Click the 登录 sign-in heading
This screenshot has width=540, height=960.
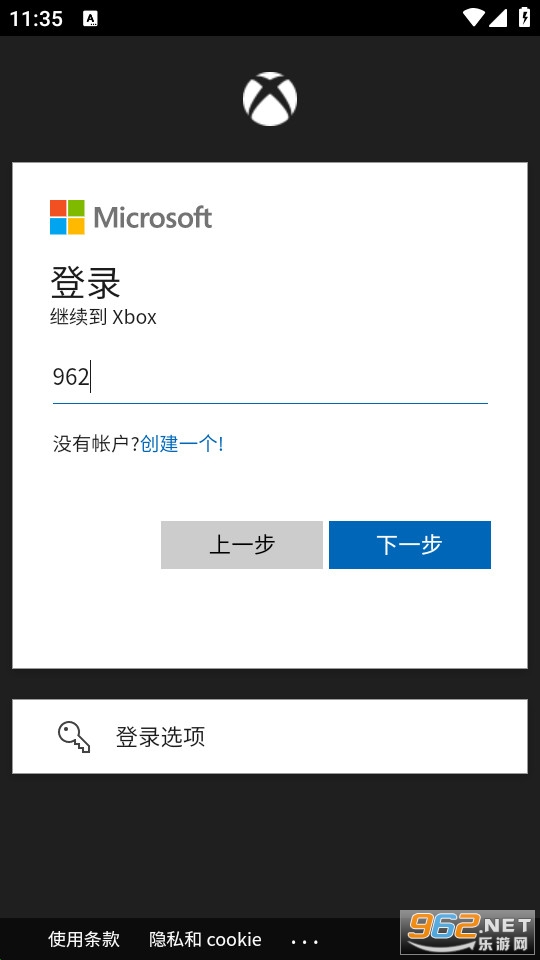[85, 282]
